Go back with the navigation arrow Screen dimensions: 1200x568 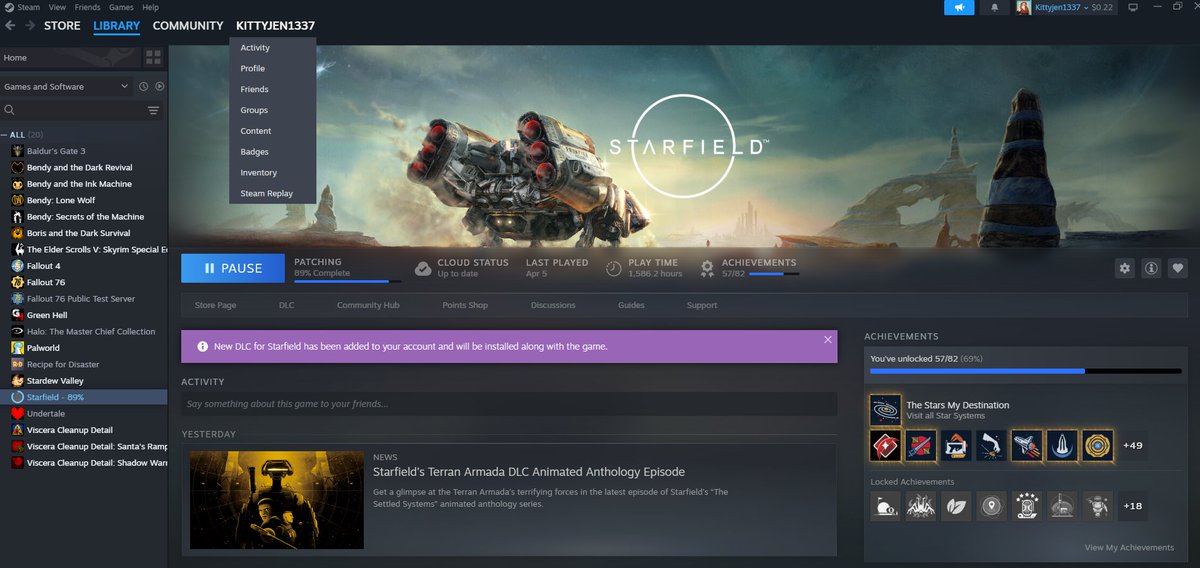(x=10, y=26)
